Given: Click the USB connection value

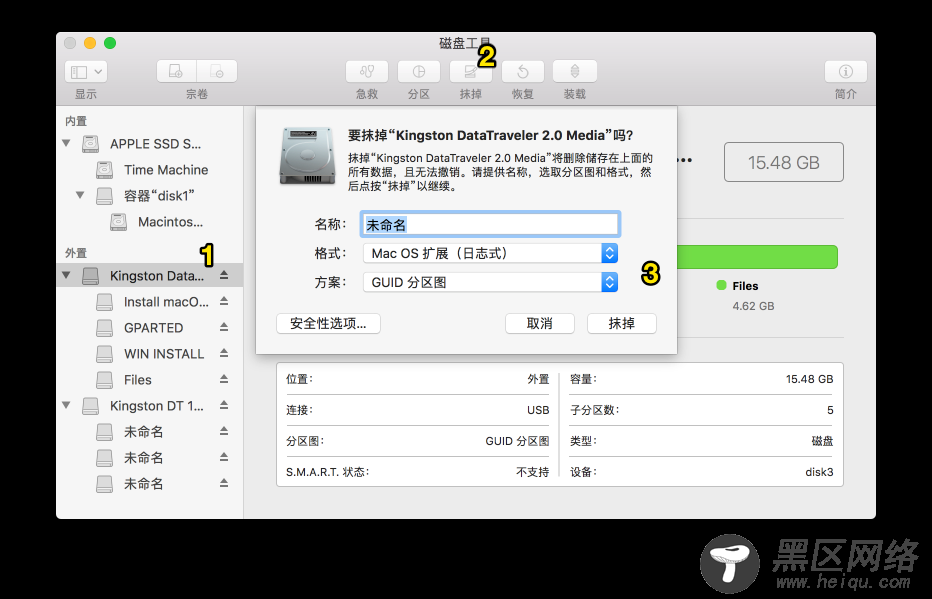Looking at the screenshot, I should (x=538, y=410).
